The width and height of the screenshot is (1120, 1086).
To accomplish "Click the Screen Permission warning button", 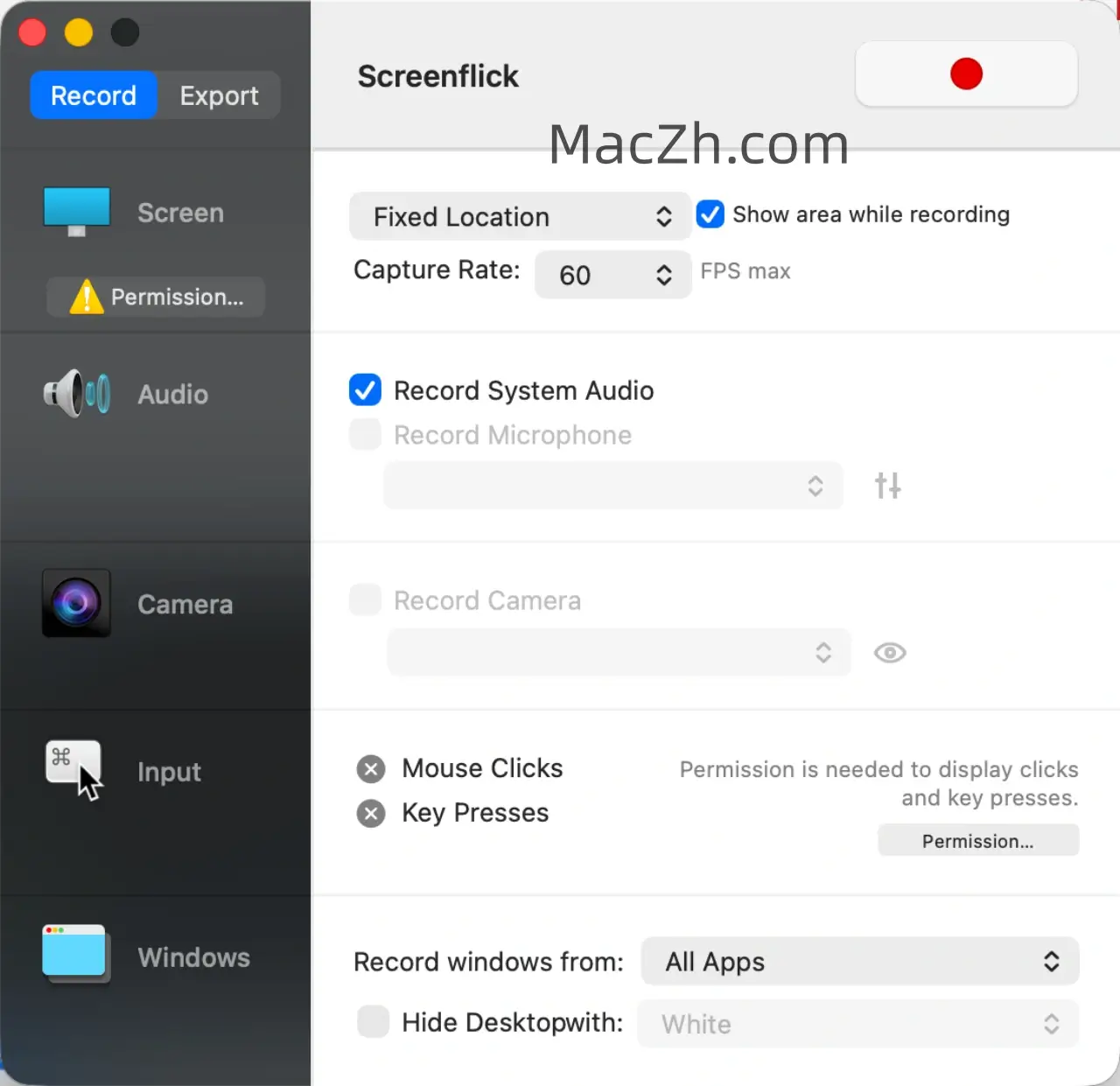I will pos(156,298).
